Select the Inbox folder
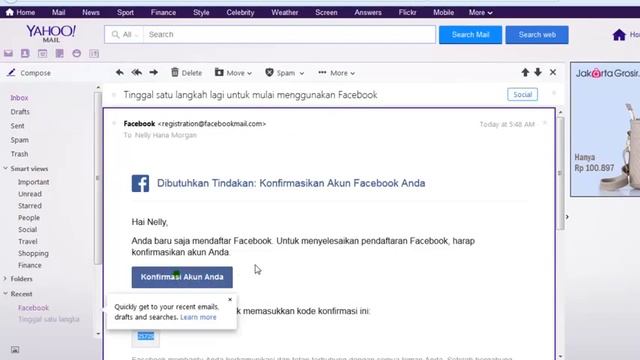640x360 pixels. click(19, 98)
